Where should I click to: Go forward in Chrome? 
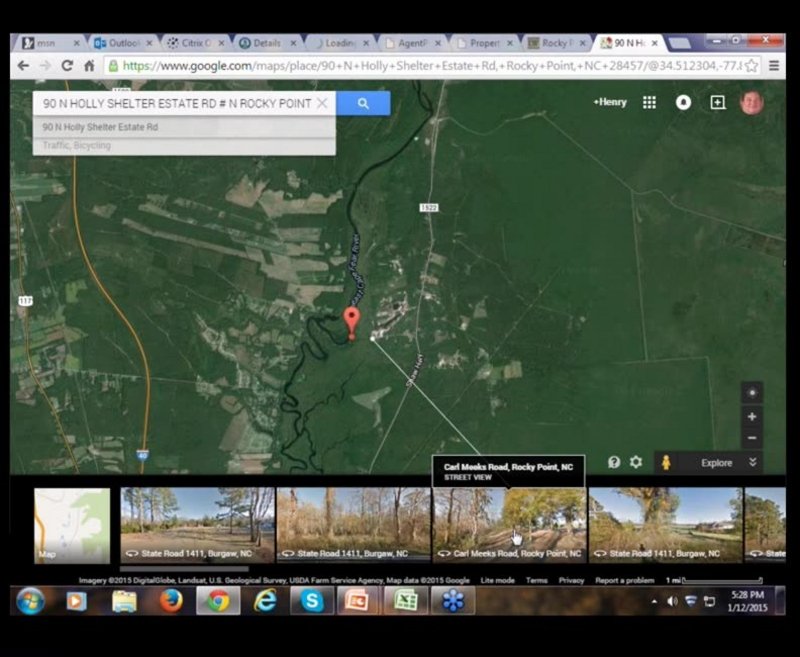coord(45,66)
